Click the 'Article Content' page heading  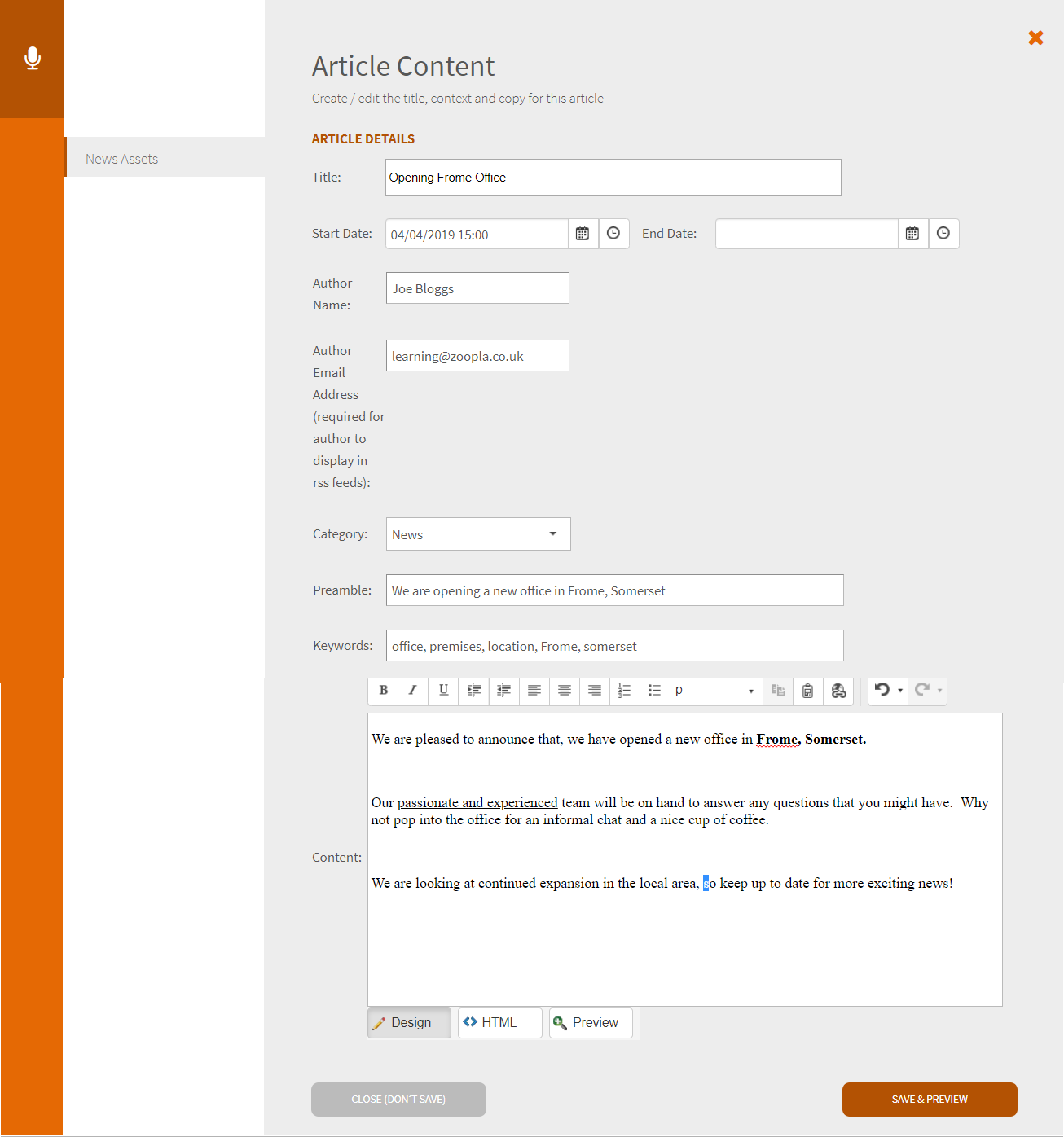403,66
